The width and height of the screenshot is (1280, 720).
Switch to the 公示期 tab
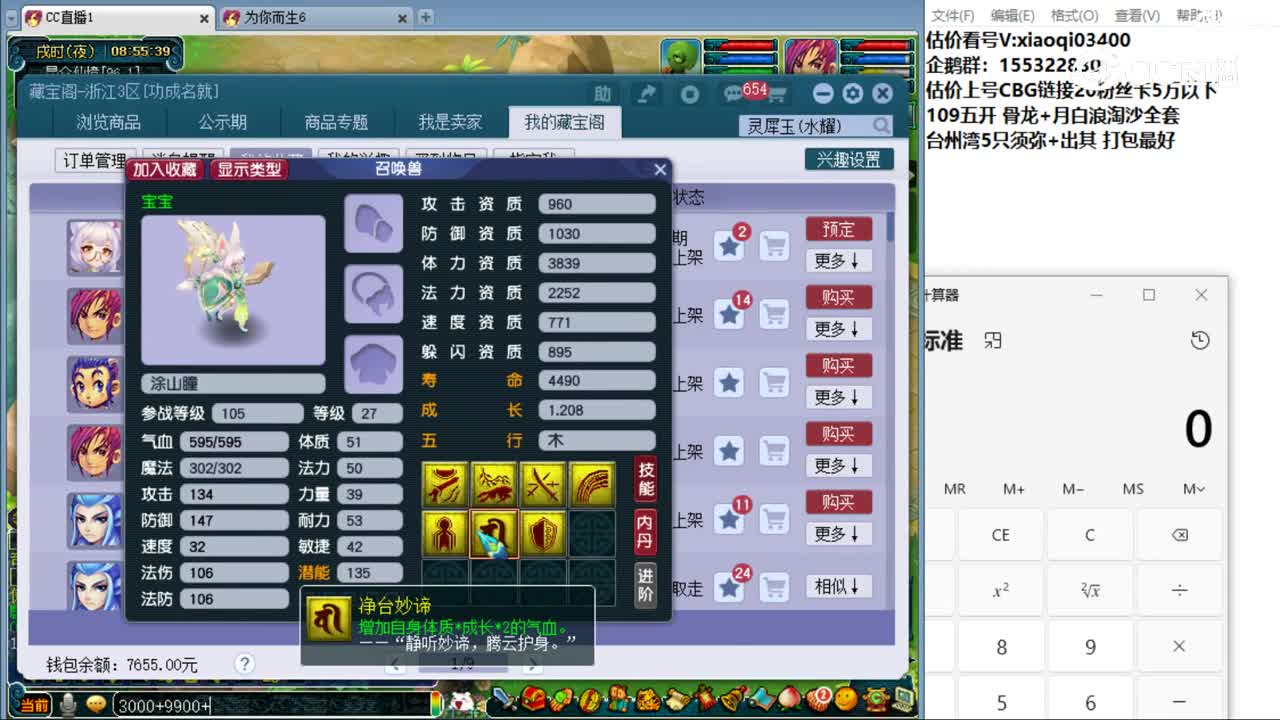222,123
